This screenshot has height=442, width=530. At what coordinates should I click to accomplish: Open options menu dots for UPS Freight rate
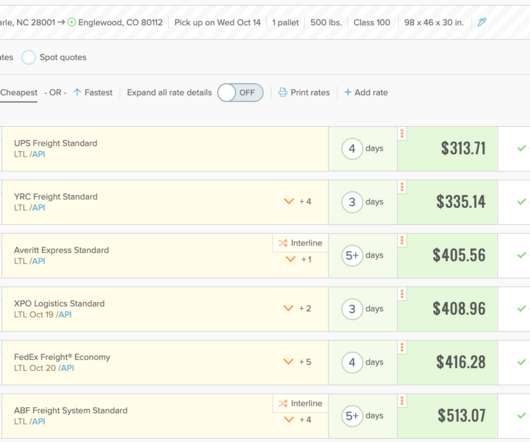pos(402,133)
